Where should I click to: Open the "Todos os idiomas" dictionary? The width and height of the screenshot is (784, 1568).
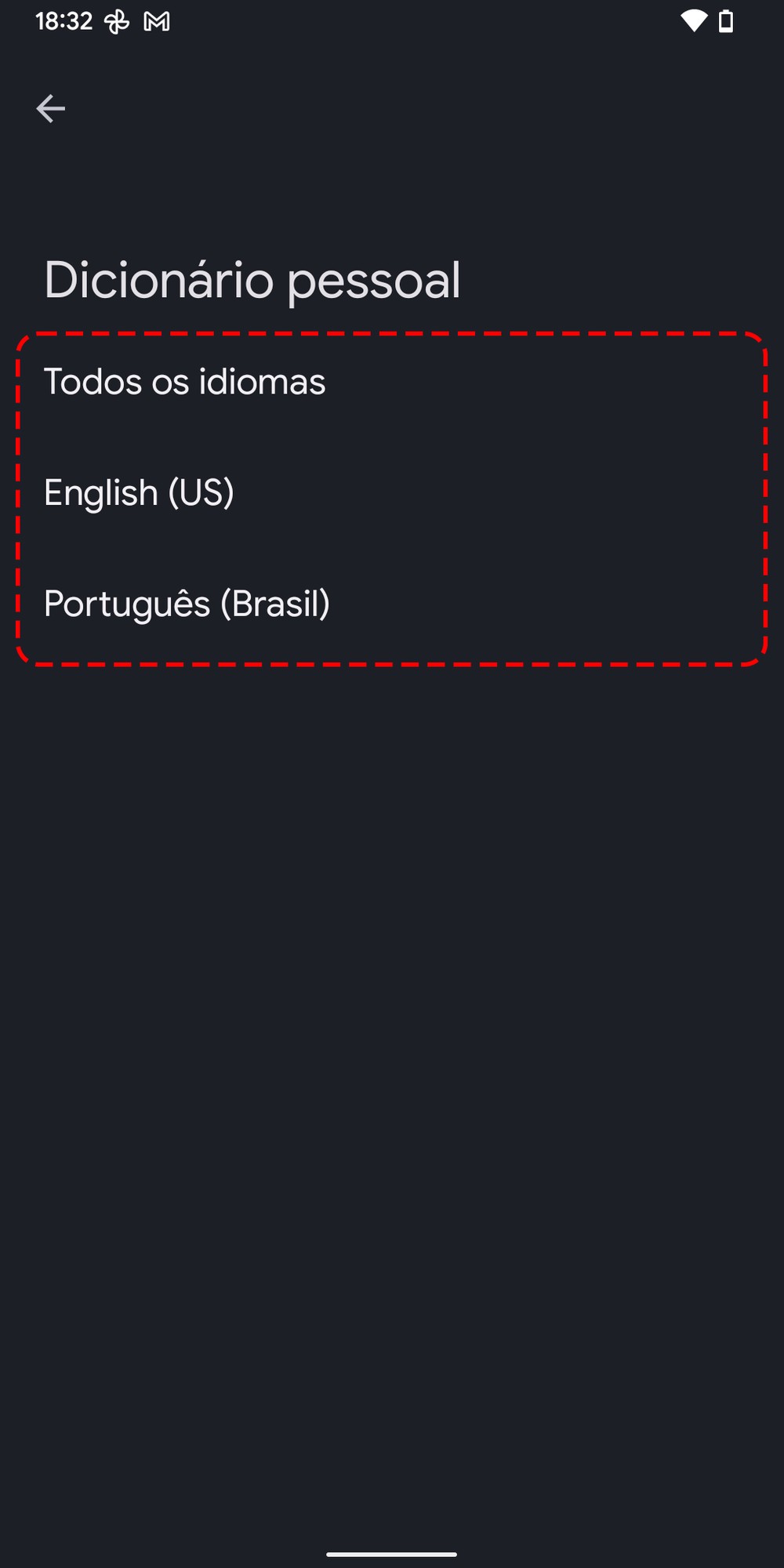[x=185, y=382]
